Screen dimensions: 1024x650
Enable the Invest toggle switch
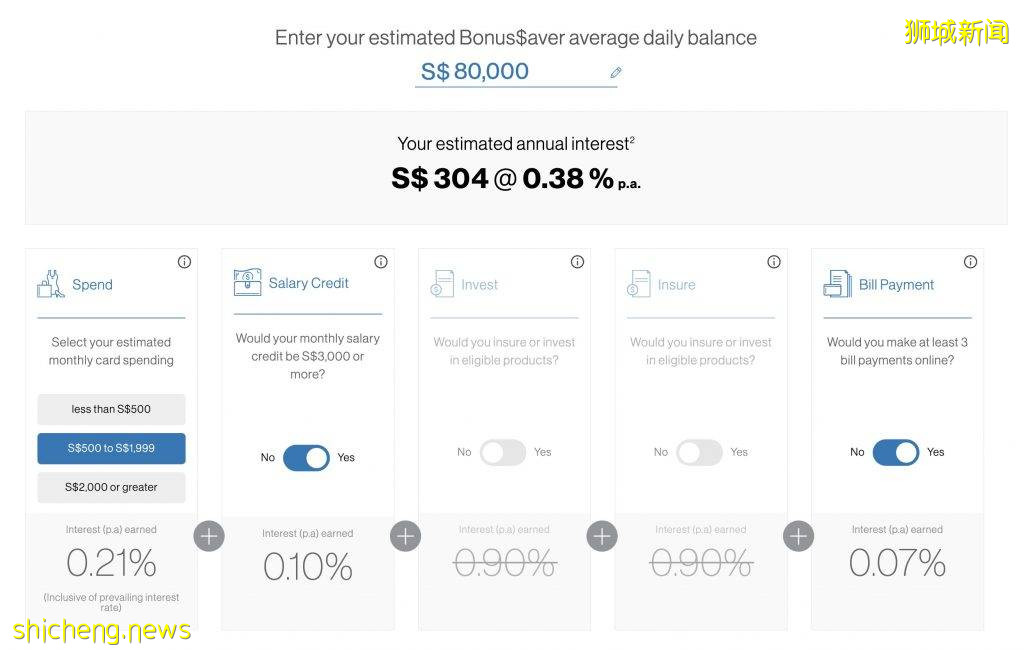[x=503, y=452]
